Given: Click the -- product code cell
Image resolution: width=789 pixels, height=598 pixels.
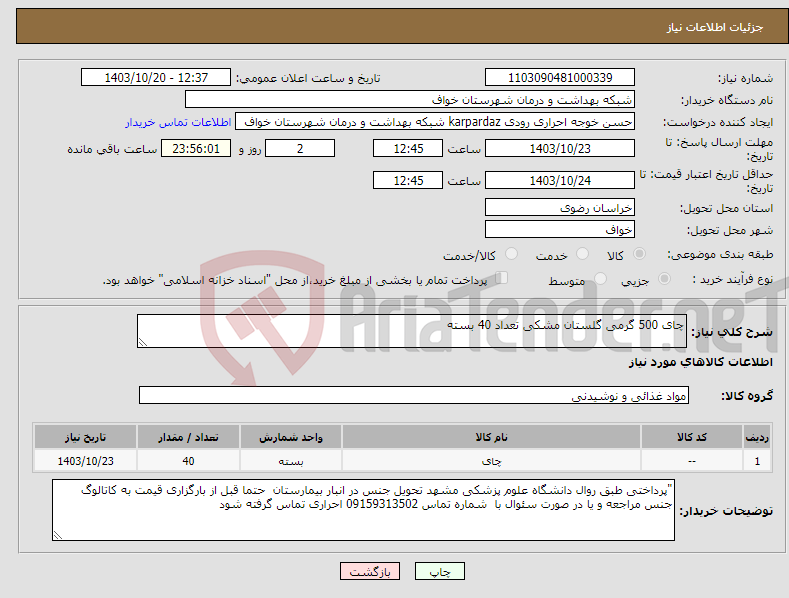Looking at the screenshot, I should coord(692,461).
